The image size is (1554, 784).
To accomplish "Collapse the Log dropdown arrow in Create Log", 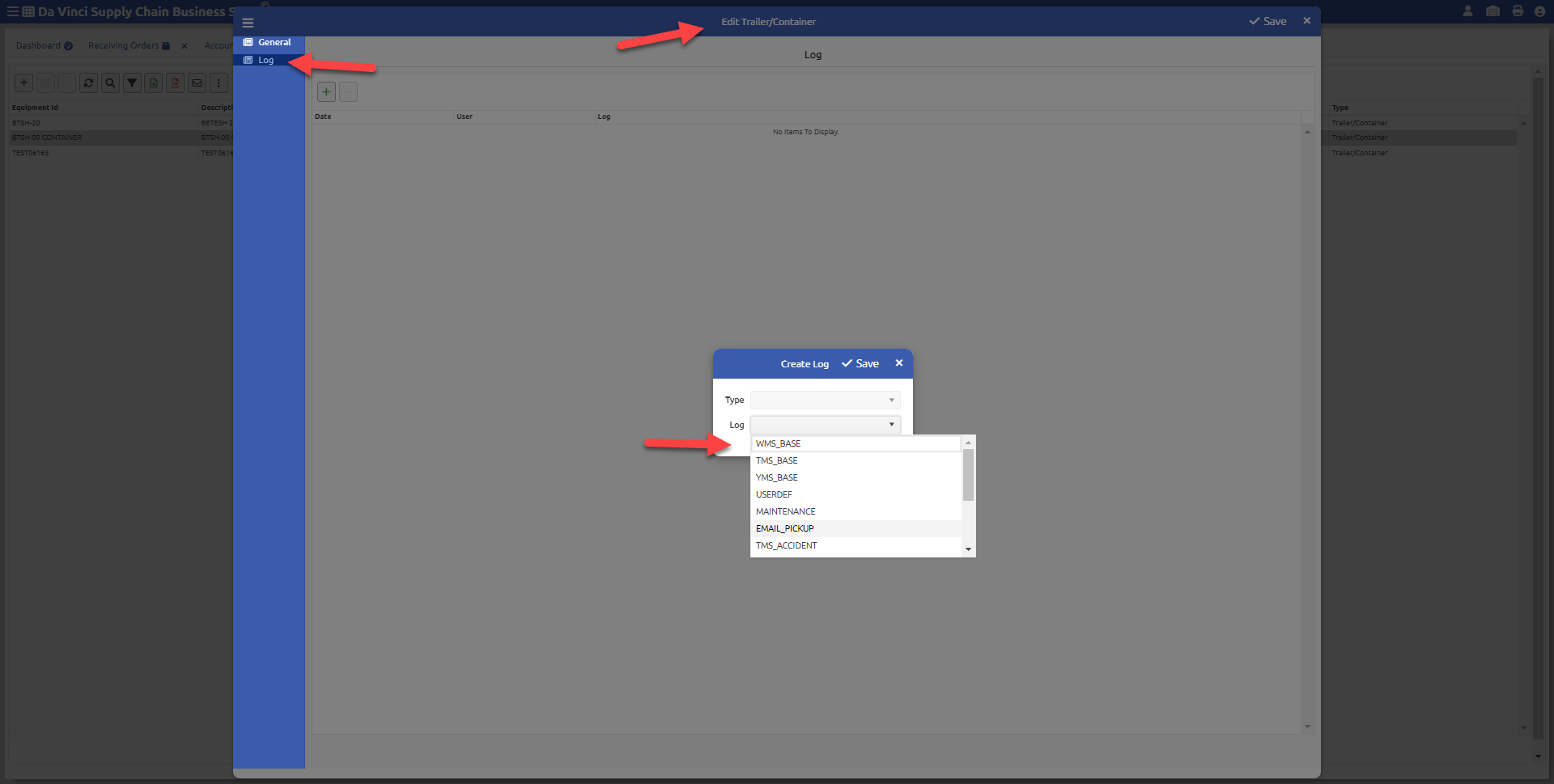I will (892, 425).
